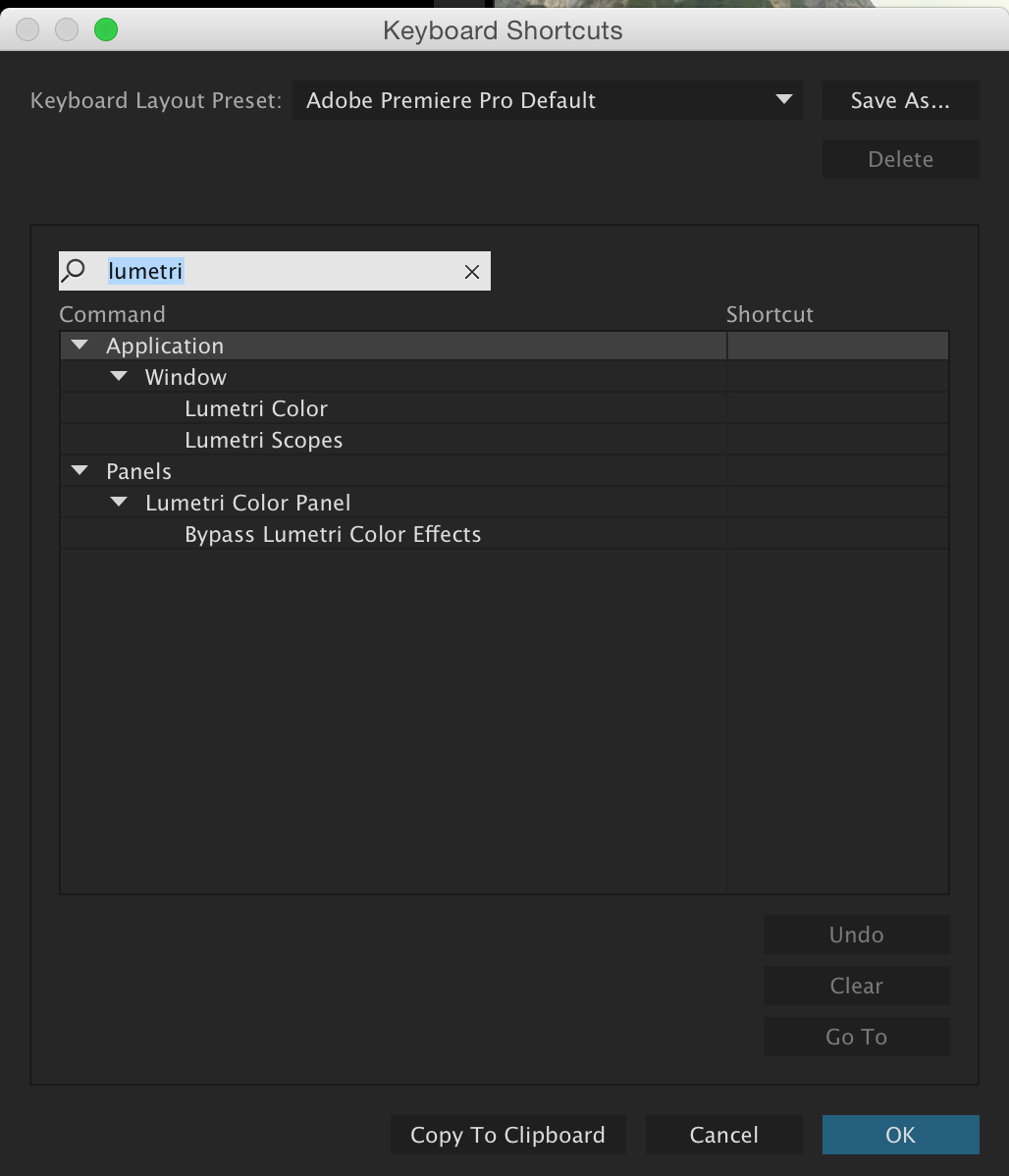This screenshot has width=1009, height=1176.
Task: Click the magnifying glass search icon
Action: coord(74,270)
